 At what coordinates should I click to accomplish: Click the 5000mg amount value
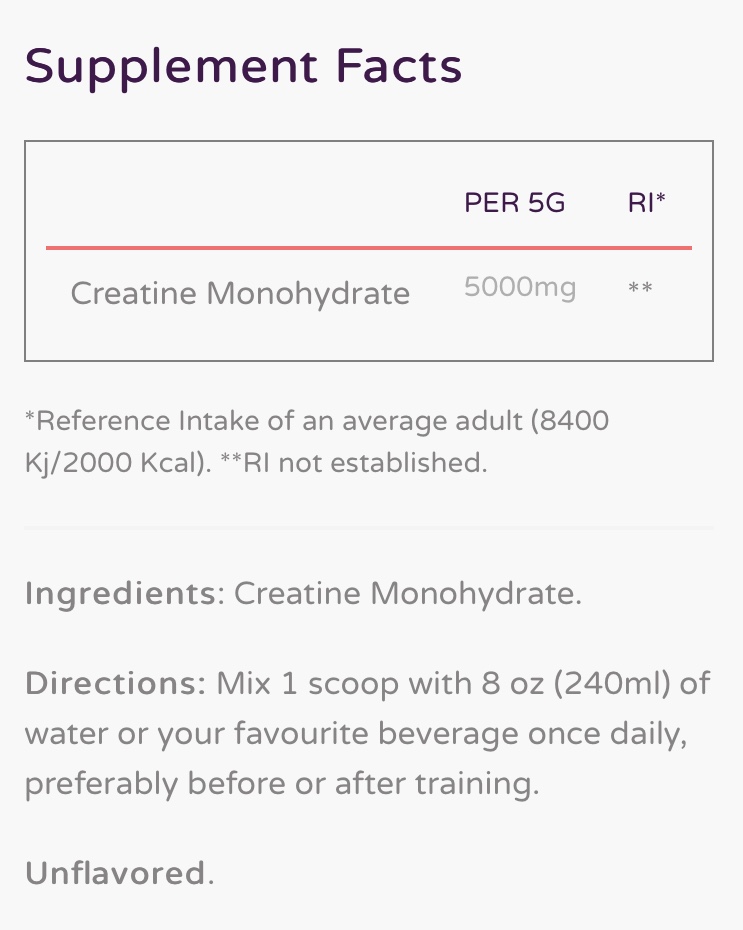point(519,288)
